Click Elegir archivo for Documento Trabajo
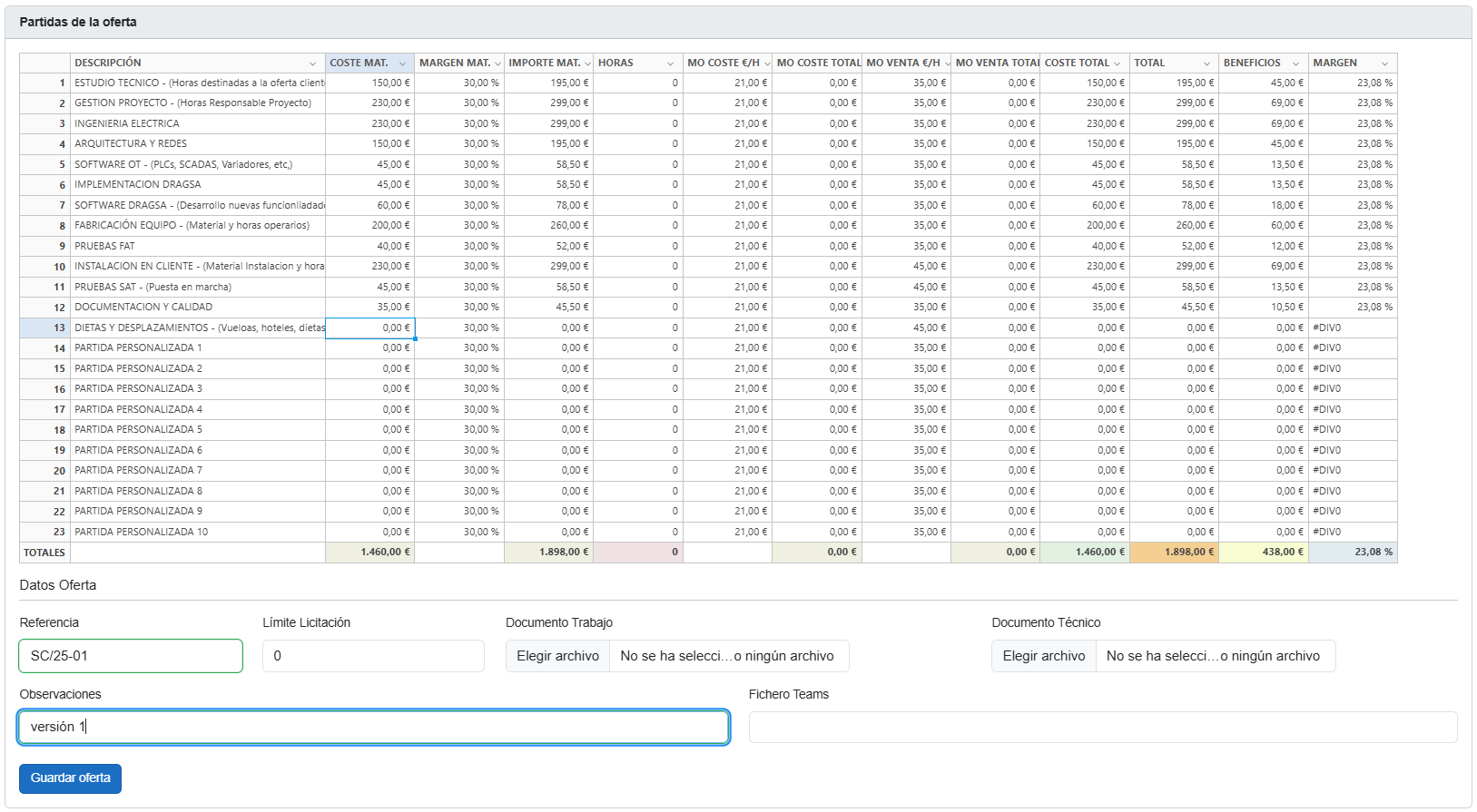The image size is (1477, 812). click(557, 656)
